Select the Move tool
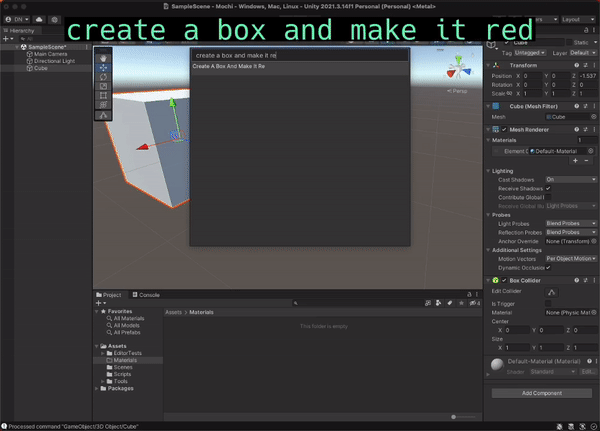The width and height of the screenshot is (600, 431). click(x=105, y=67)
